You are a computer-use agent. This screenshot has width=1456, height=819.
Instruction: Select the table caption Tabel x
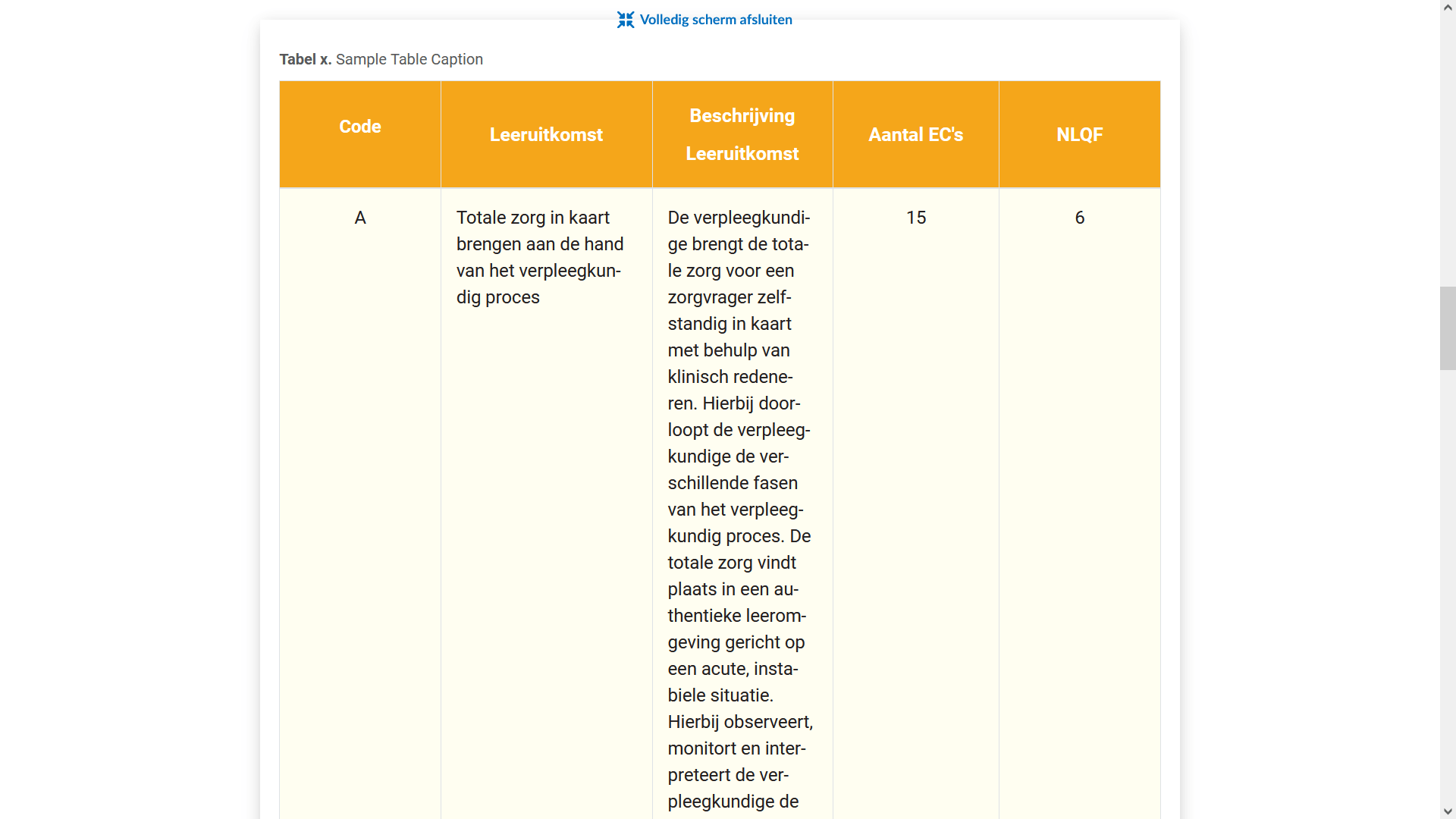(305, 59)
